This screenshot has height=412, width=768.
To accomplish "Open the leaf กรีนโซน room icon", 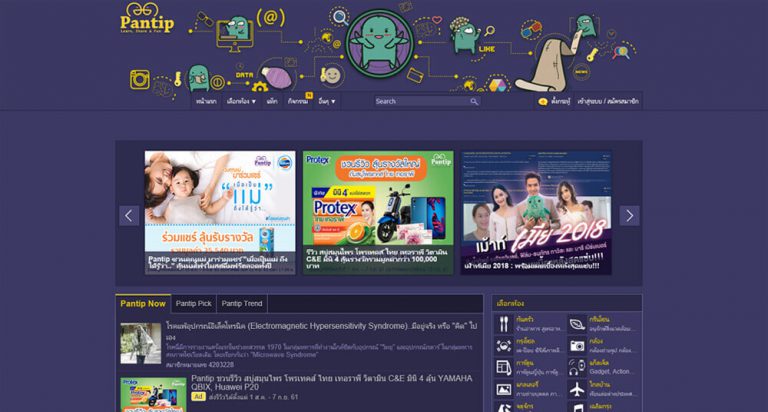I will click(x=577, y=324).
